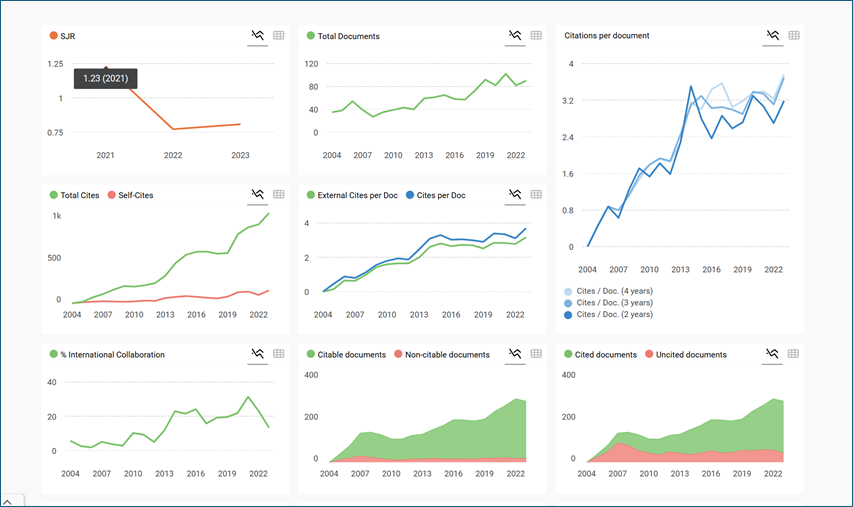Click the Total Cites legend label
This screenshot has height=507, width=853.
pyautogui.click(x=80, y=195)
